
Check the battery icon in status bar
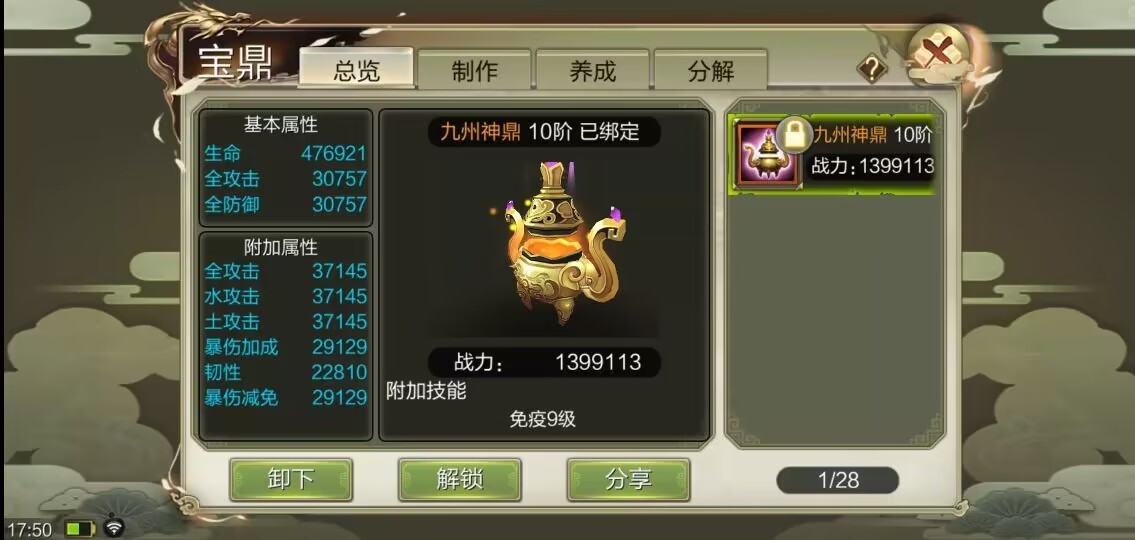pos(80,528)
